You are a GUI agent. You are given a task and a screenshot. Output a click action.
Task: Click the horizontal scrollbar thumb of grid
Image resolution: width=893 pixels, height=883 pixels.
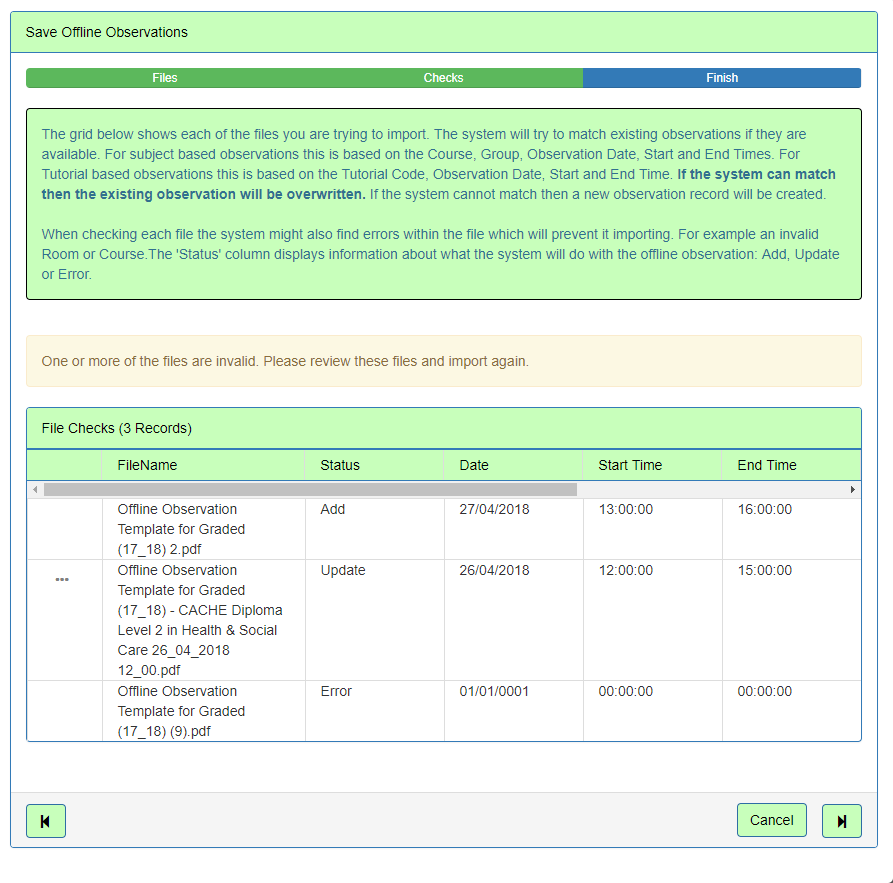tap(310, 489)
